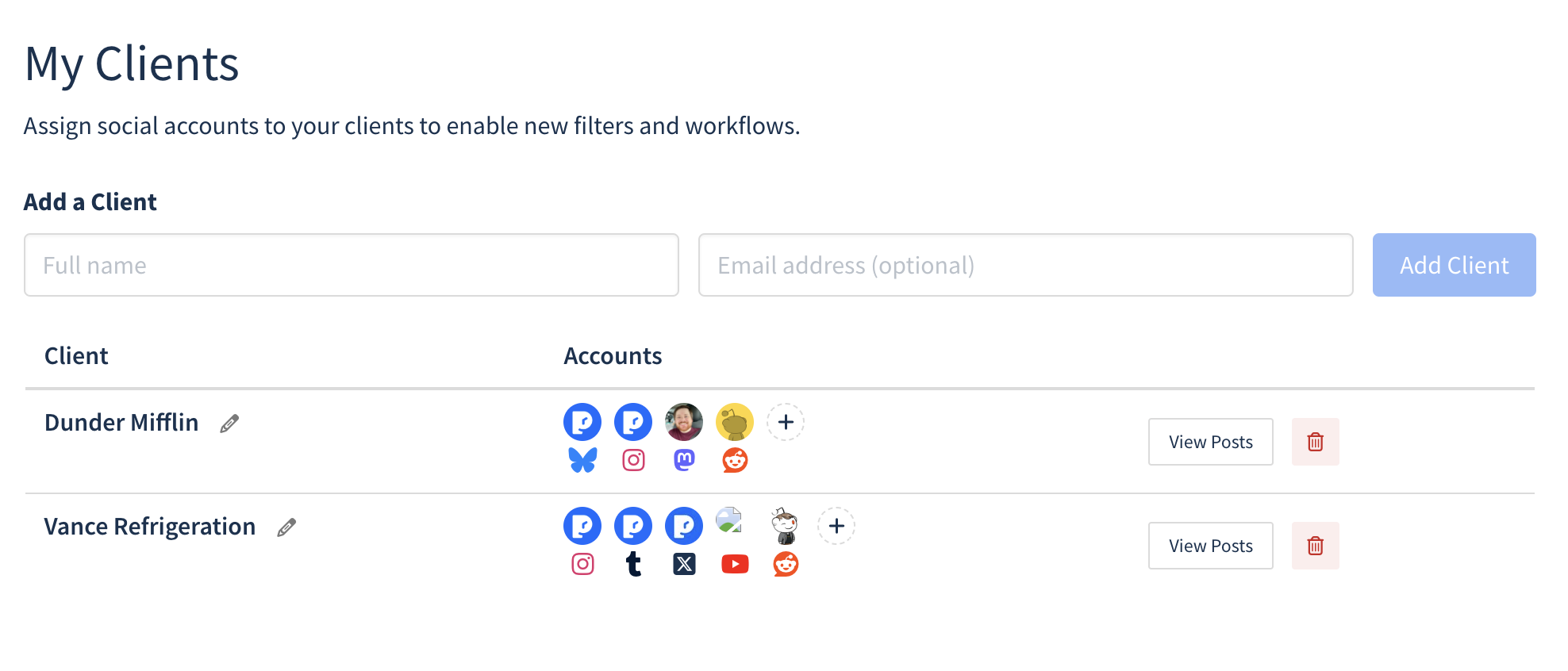Select Dunder Mifflin's Bluesky account avatar
The image size is (1568, 671).
[582, 422]
